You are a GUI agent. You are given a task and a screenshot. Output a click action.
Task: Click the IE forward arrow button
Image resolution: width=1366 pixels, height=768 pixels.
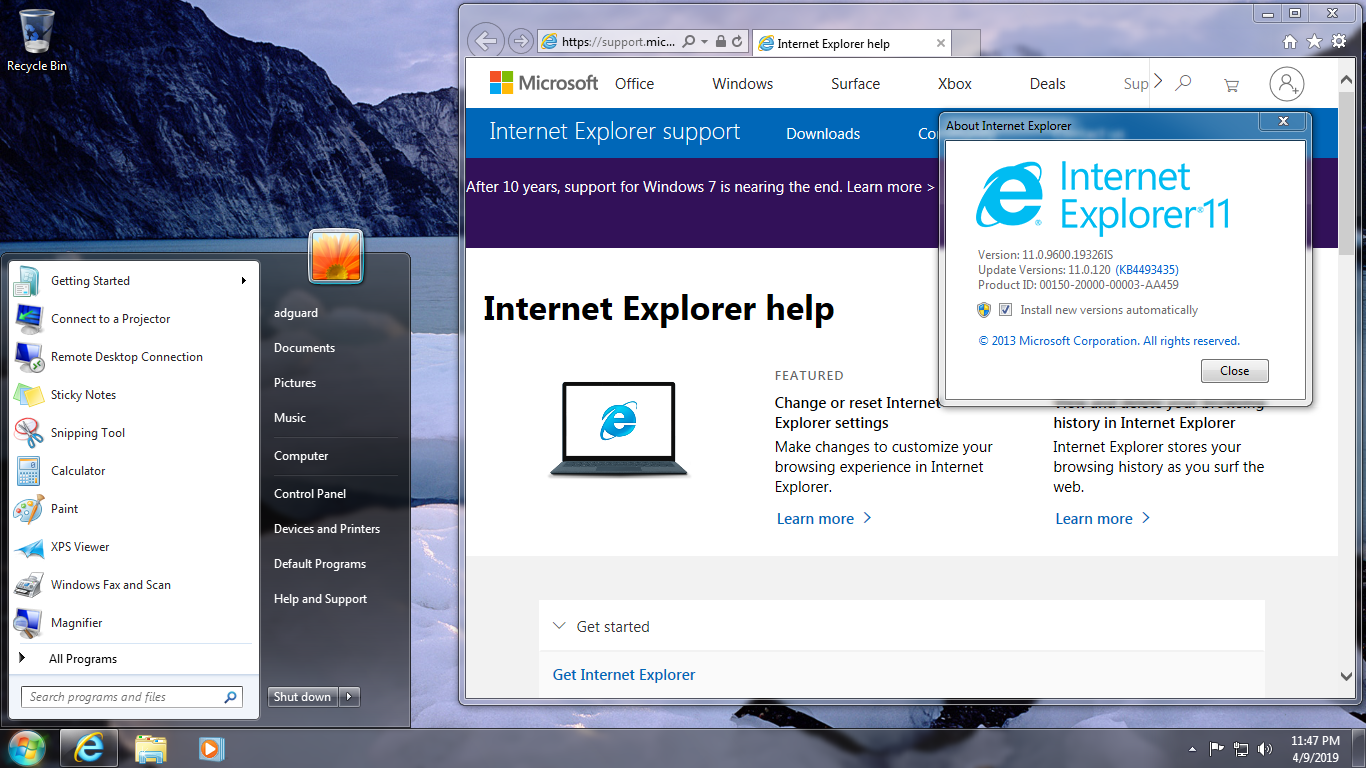[520, 41]
